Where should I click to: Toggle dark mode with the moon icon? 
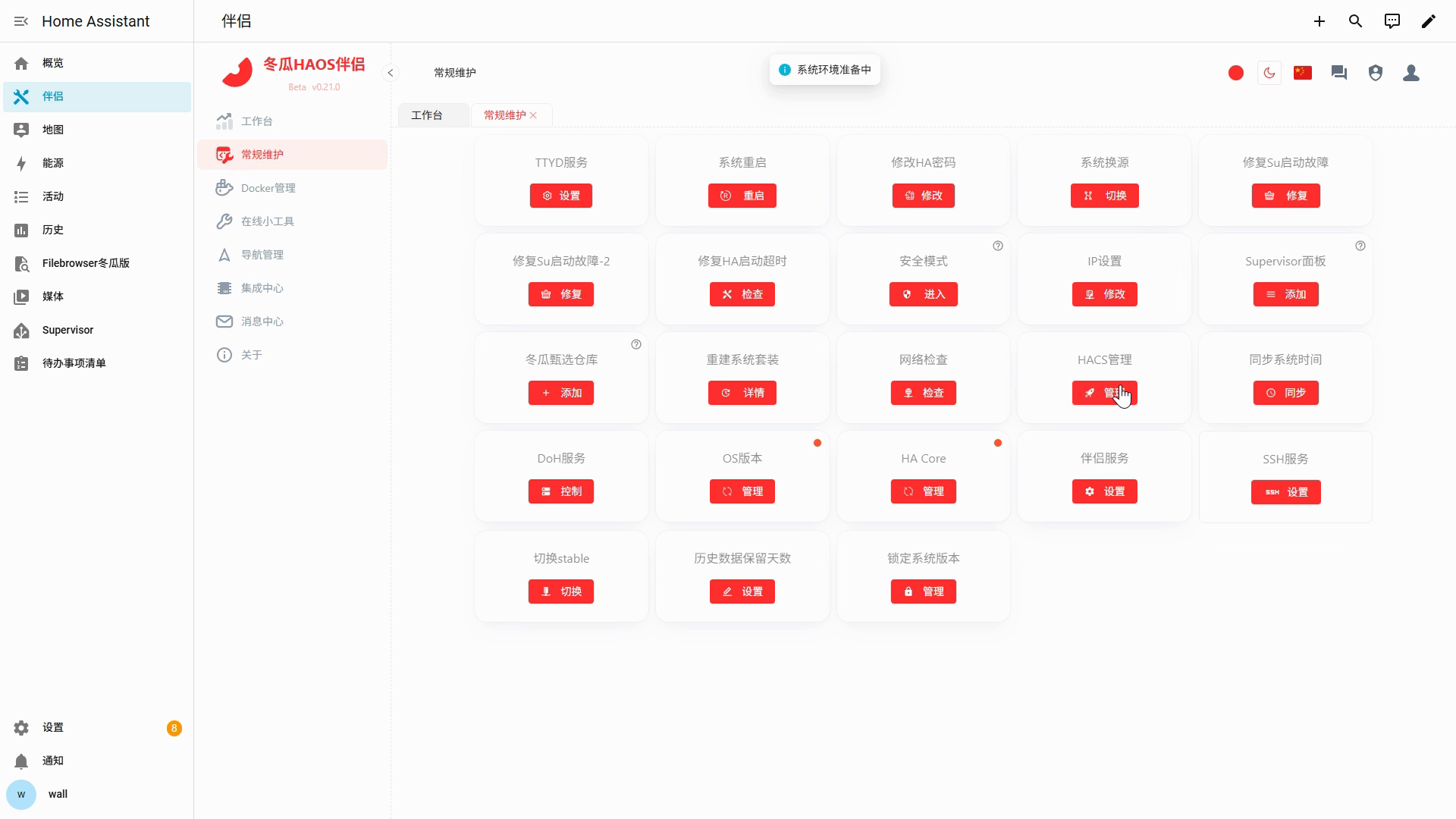click(x=1269, y=73)
